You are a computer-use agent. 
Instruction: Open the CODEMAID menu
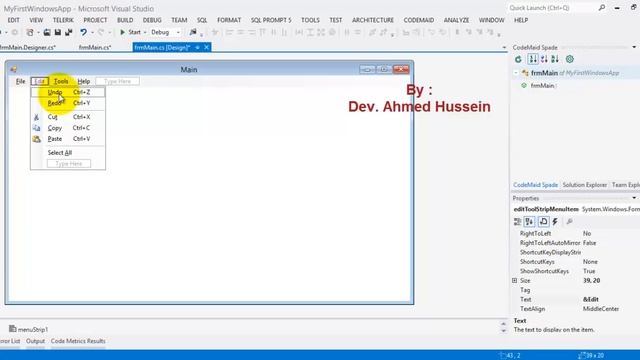click(x=418, y=20)
